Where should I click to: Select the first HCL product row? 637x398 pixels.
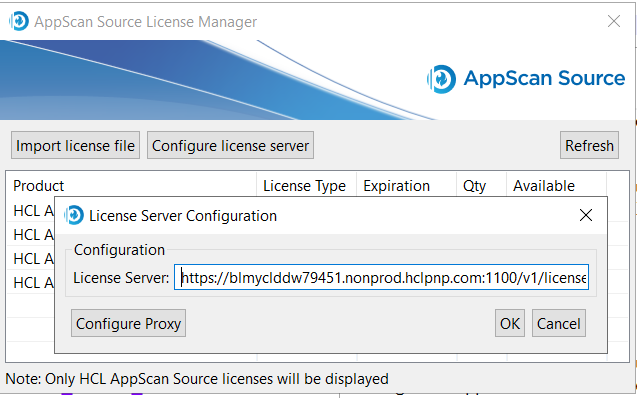31,211
